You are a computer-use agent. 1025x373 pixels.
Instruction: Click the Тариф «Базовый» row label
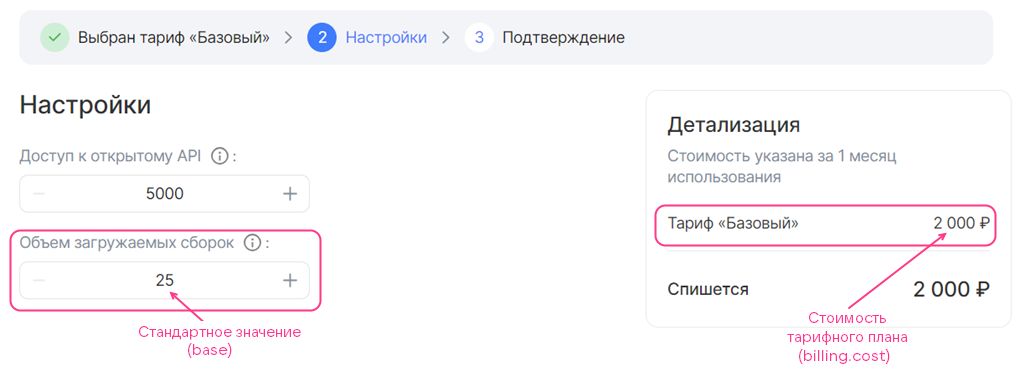click(733, 223)
